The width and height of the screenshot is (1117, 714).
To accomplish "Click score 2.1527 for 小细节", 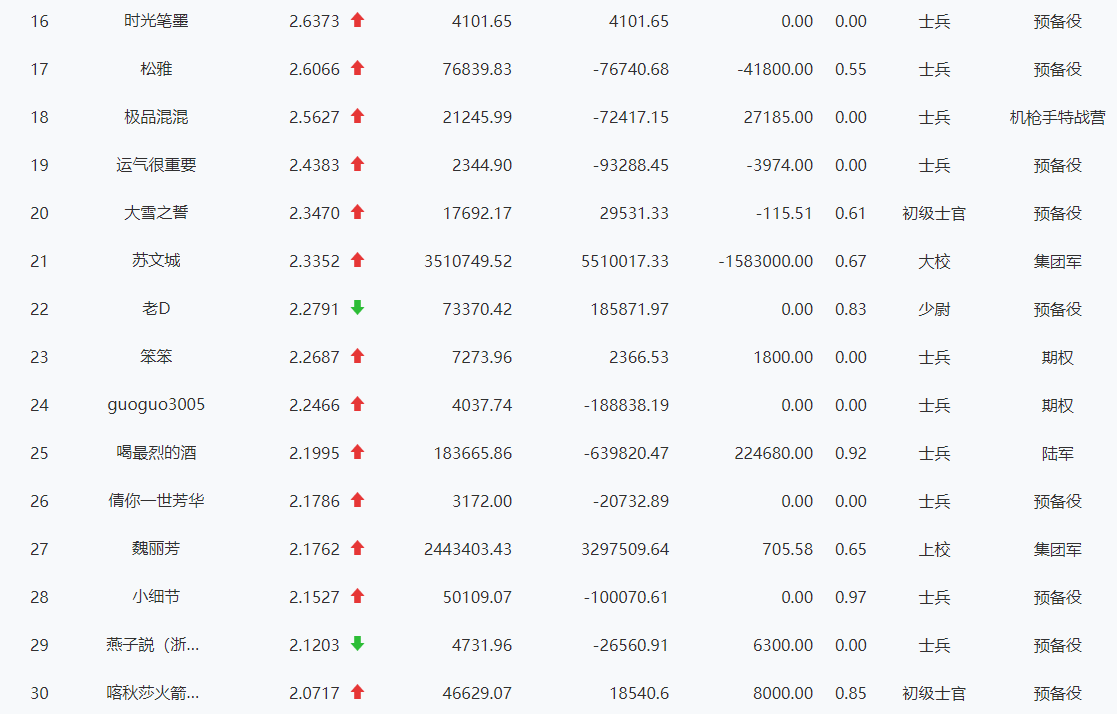I will point(314,597).
